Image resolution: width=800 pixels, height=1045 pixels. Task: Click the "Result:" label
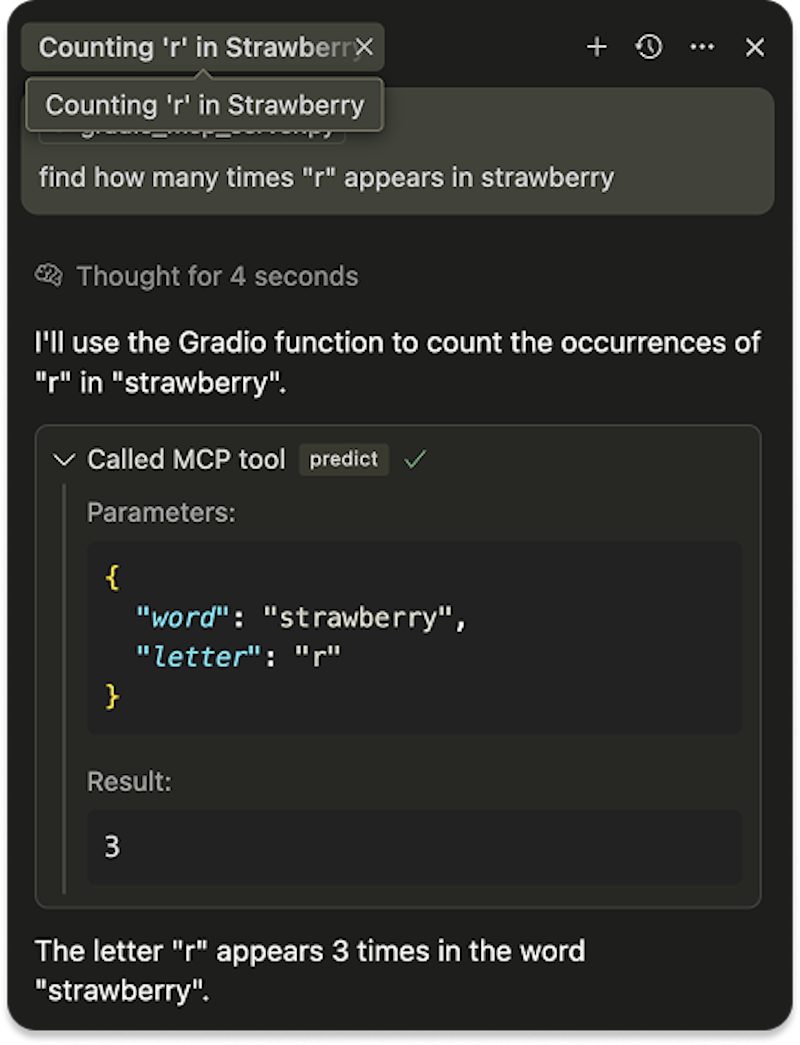coord(129,782)
